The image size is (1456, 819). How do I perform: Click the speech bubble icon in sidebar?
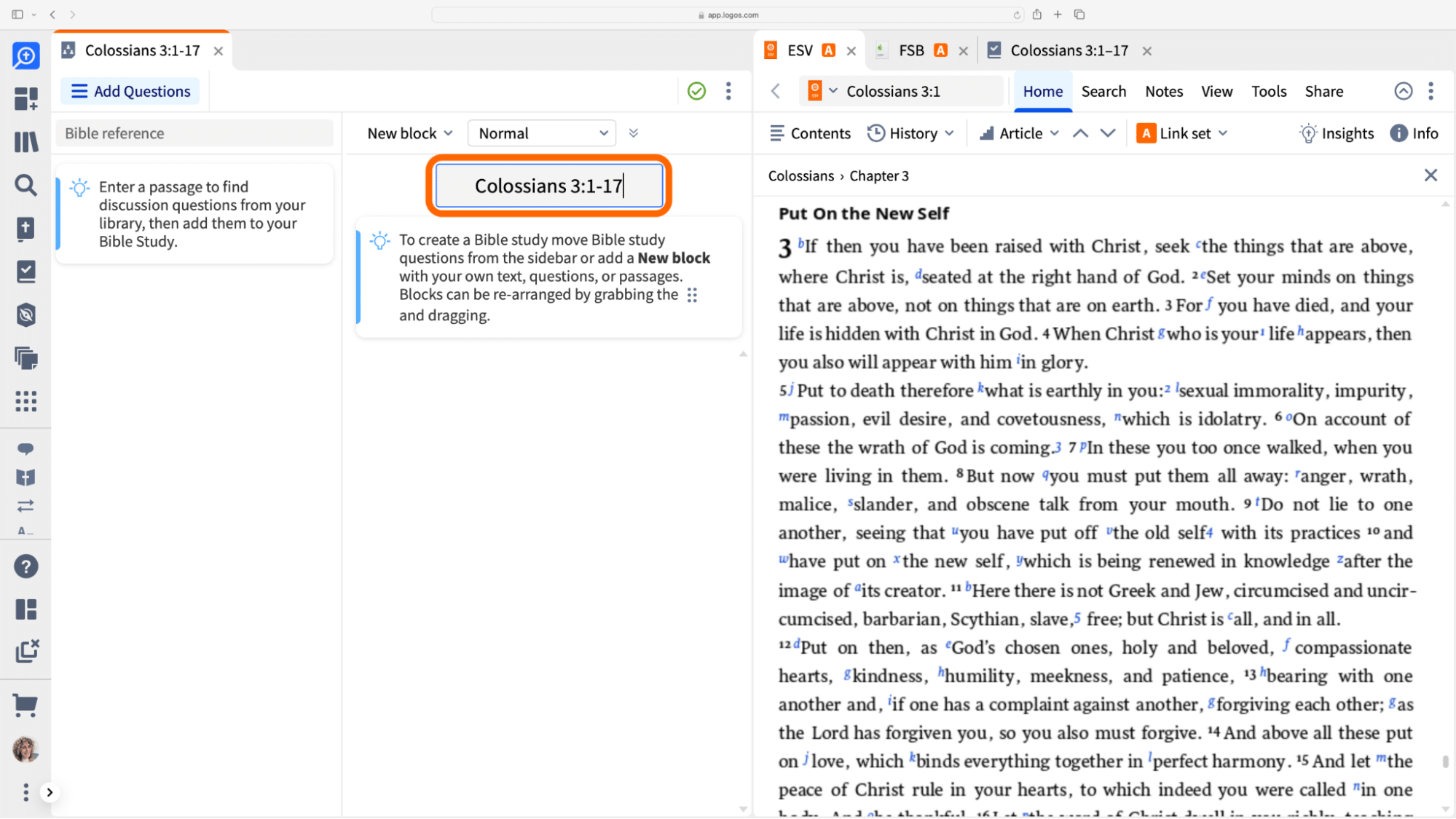click(x=25, y=448)
